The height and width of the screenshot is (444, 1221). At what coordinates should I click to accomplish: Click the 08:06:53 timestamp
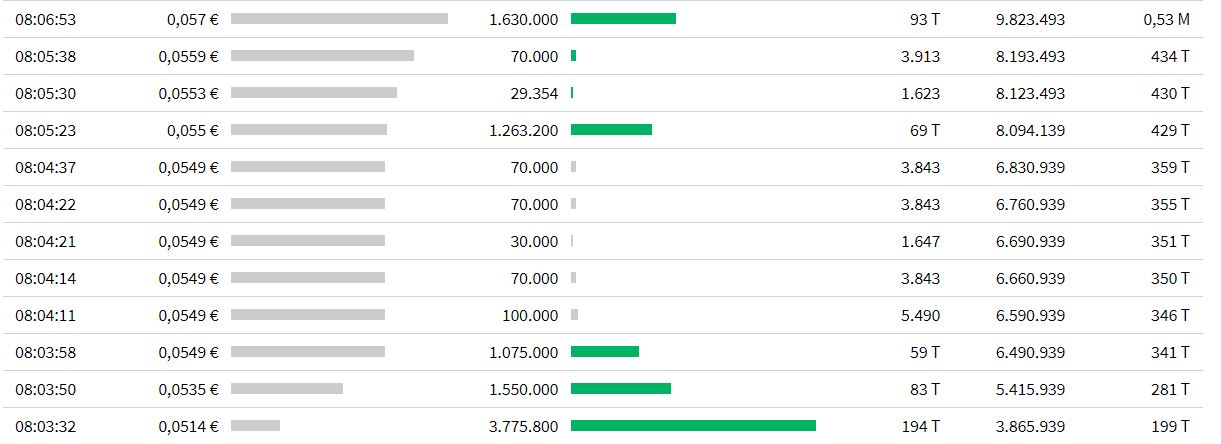(x=45, y=20)
